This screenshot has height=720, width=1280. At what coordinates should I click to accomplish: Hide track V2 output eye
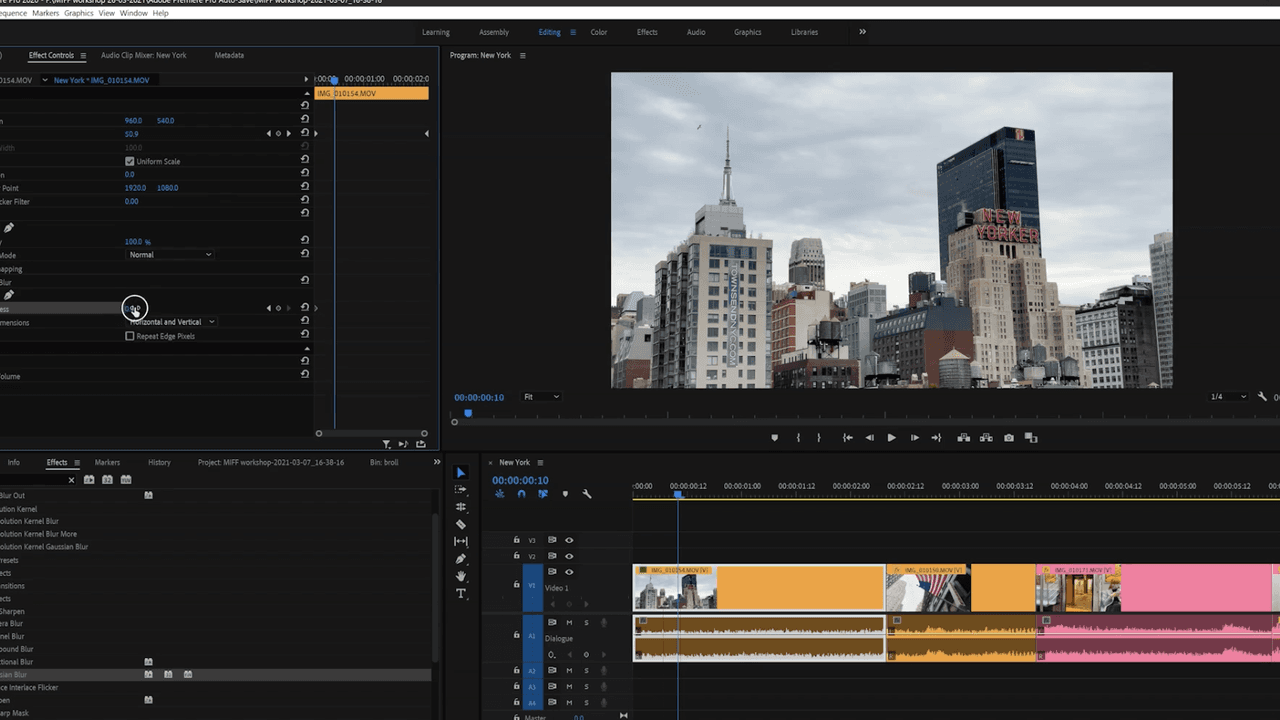tap(569, 556)
